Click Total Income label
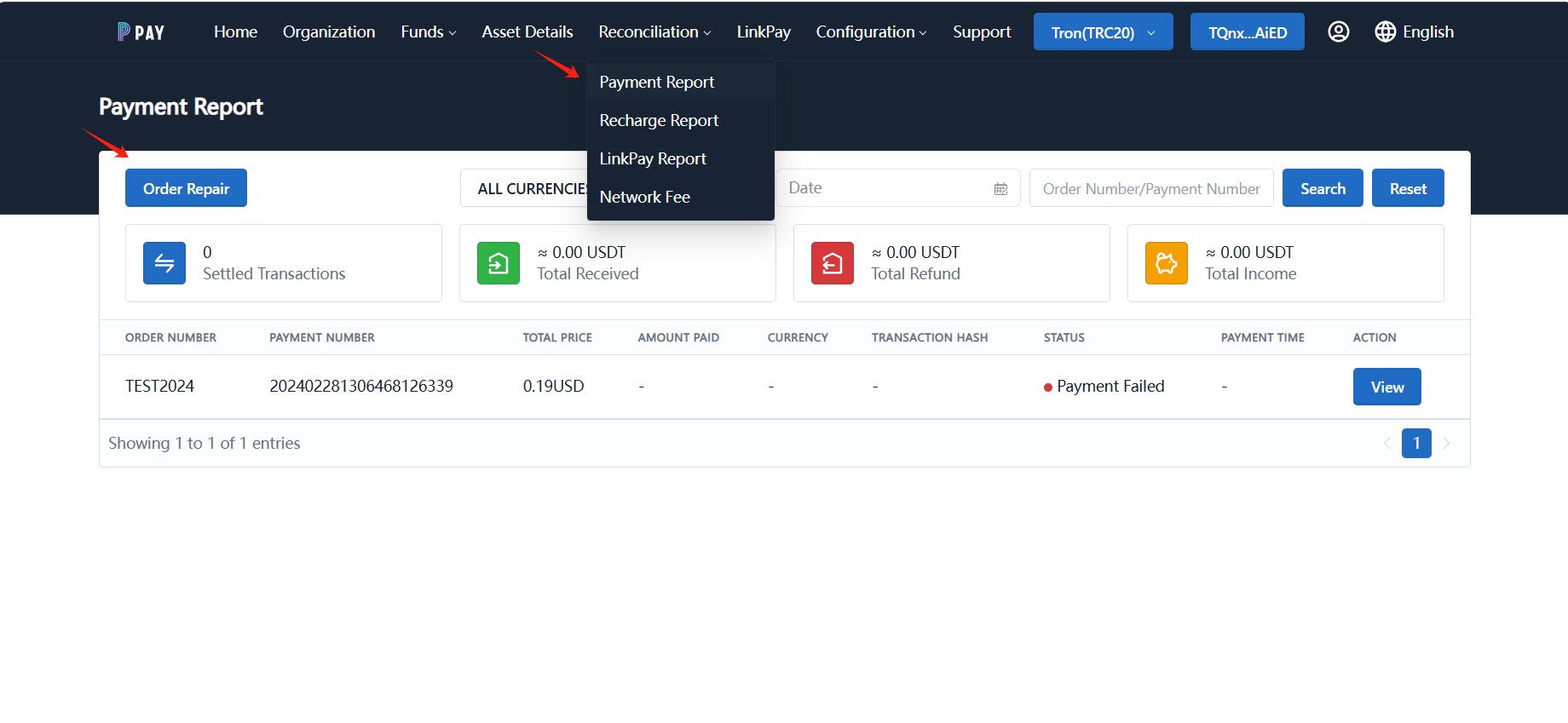 click(x=1251, y=273)
